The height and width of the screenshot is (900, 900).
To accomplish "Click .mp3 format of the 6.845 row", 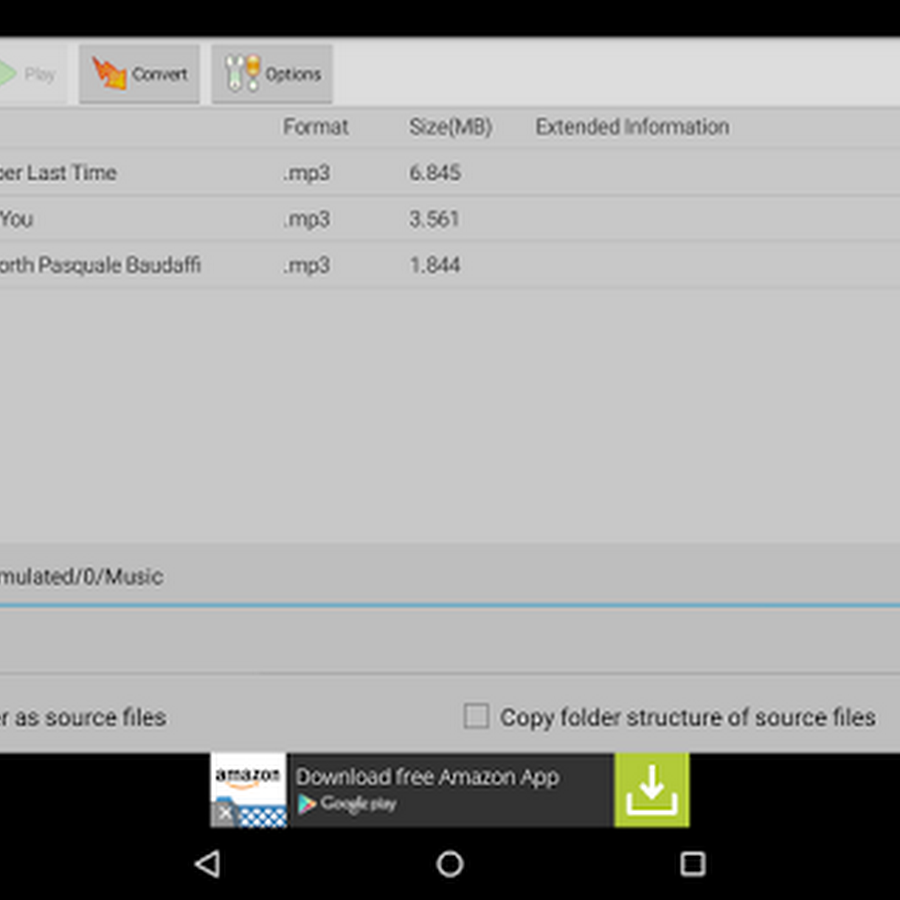I will pyautogui.click(x=307, y=173).
